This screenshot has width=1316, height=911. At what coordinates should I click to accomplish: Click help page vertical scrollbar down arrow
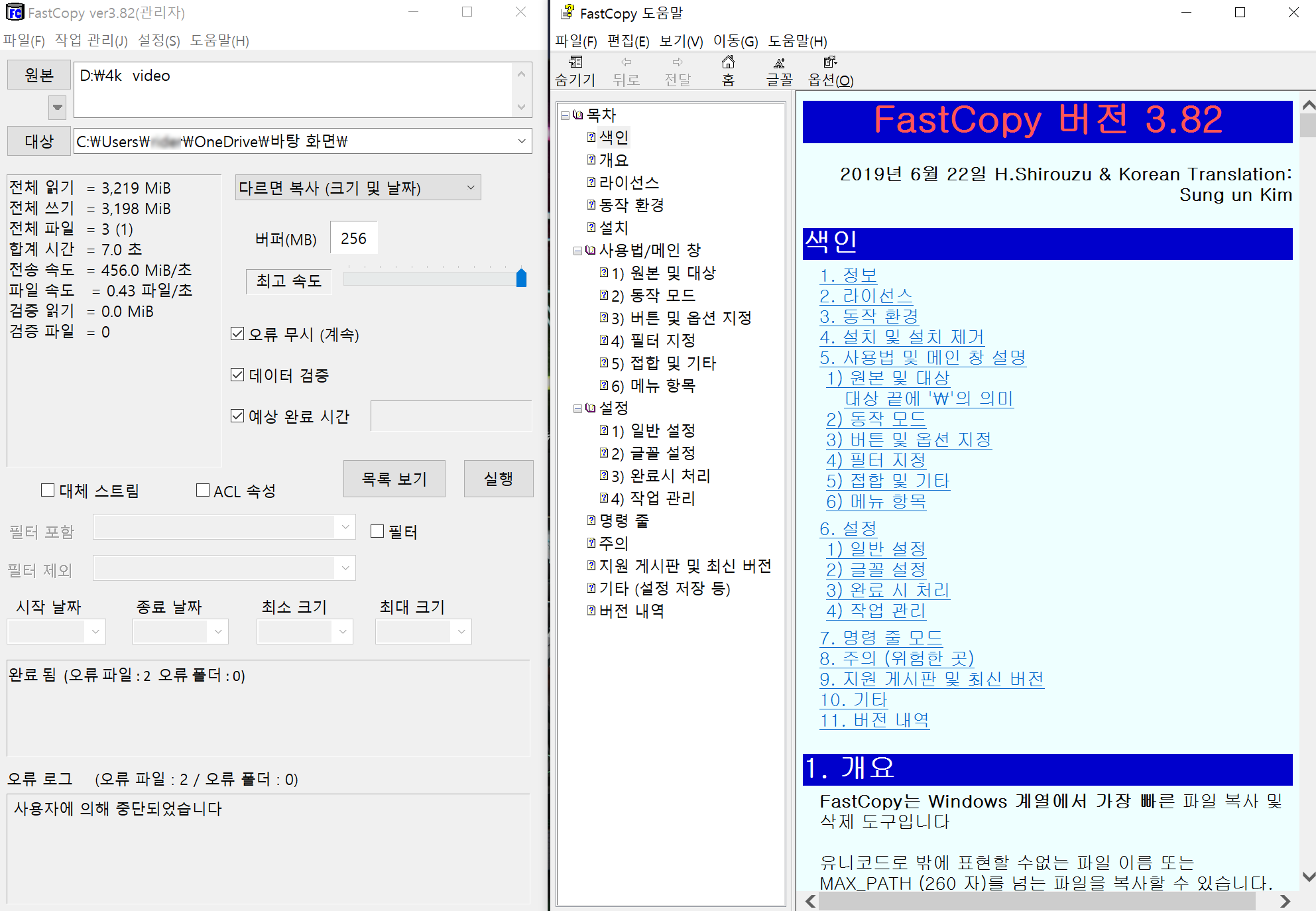coord(1309,876)
